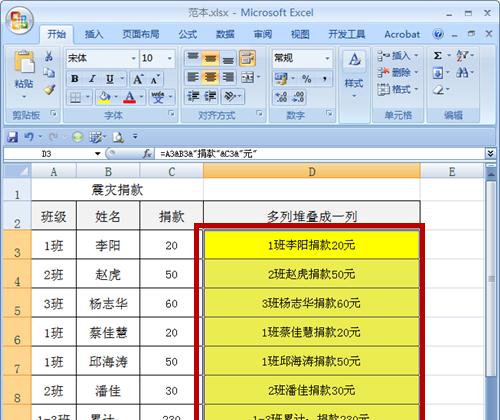Image resolution: width=500 pixels, height=420 pixels.
Task: Apply cell borders icon
Action: click(x=75, y=98)
